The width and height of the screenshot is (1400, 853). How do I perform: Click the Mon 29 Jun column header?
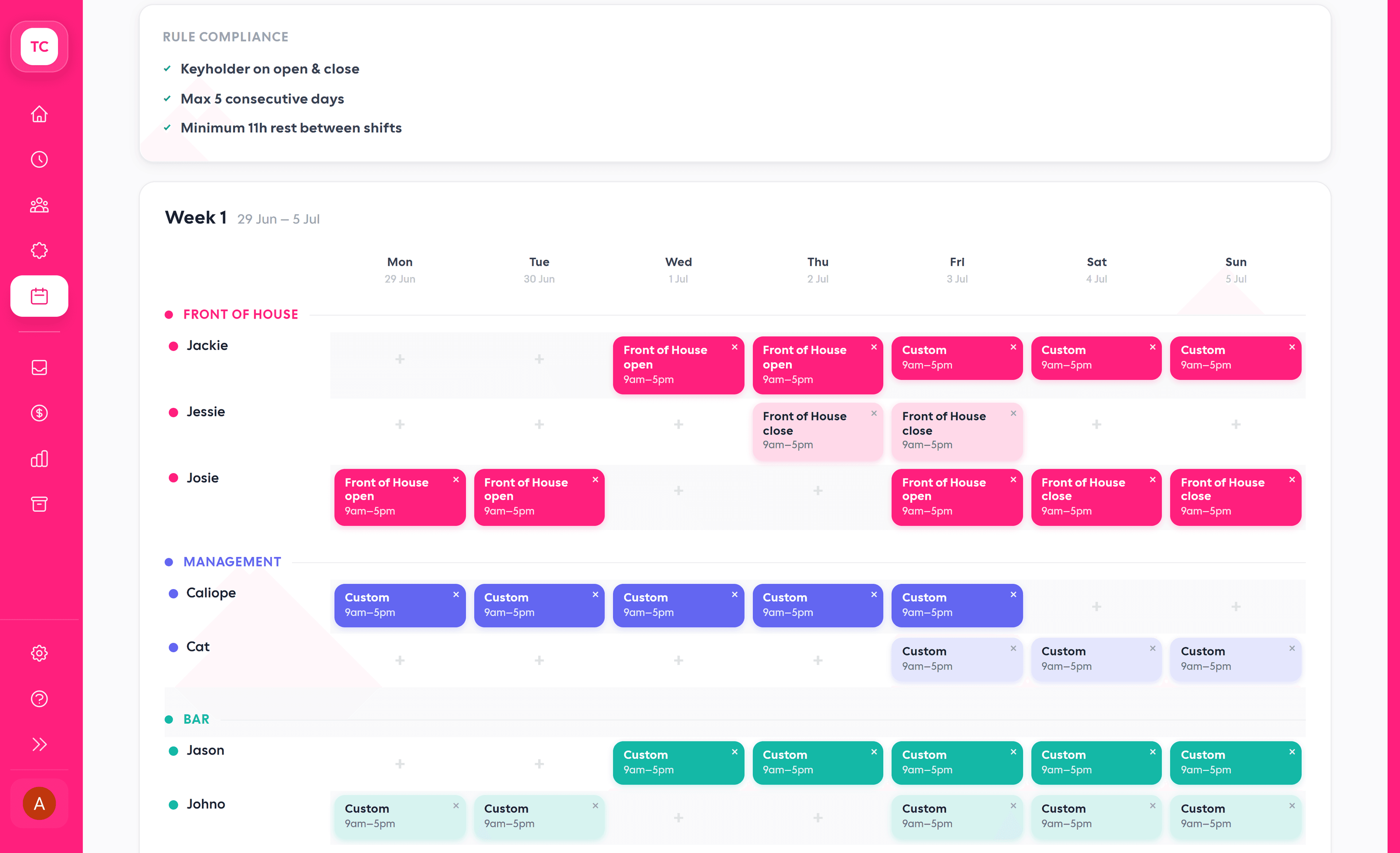point(400,270)
